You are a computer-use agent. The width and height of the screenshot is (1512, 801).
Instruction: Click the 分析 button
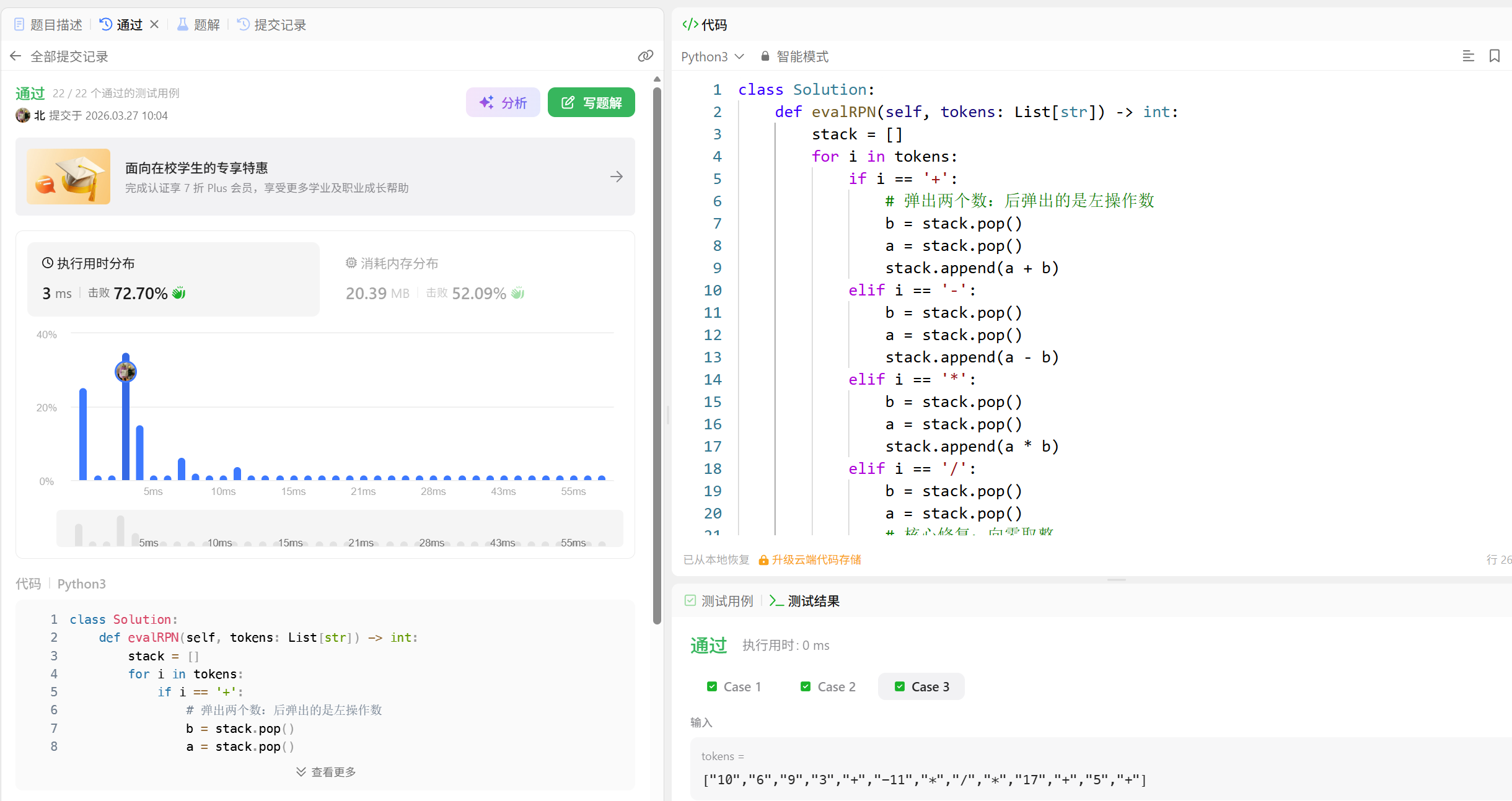click(503, 102)
